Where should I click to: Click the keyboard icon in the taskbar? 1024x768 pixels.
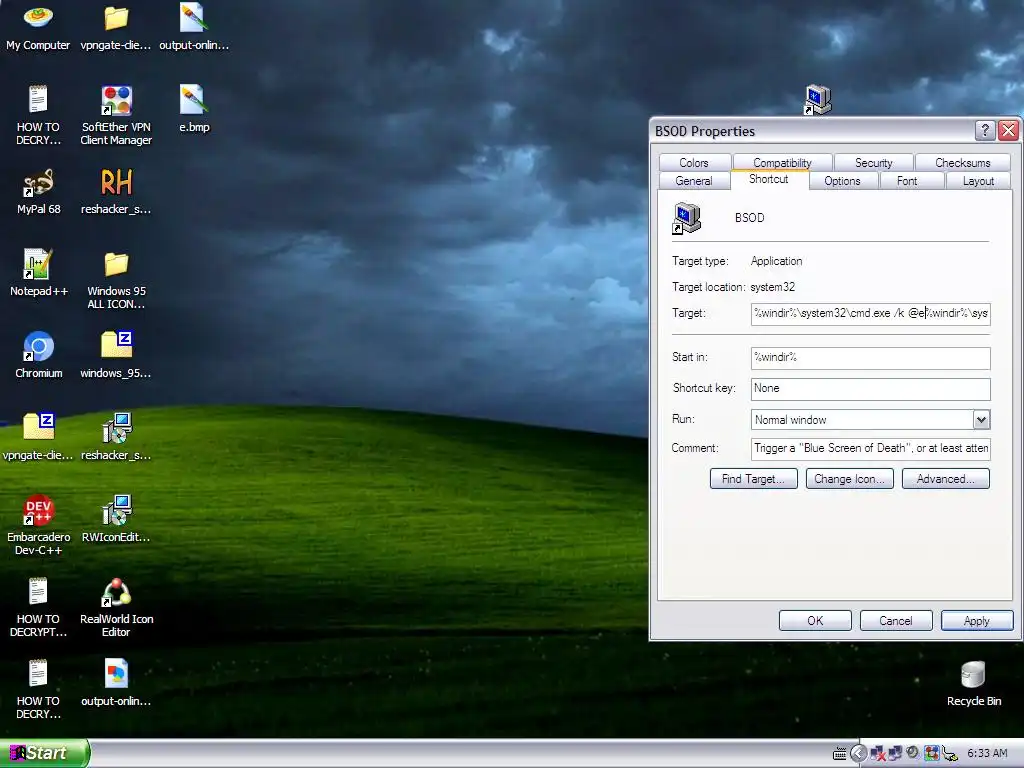840,754
